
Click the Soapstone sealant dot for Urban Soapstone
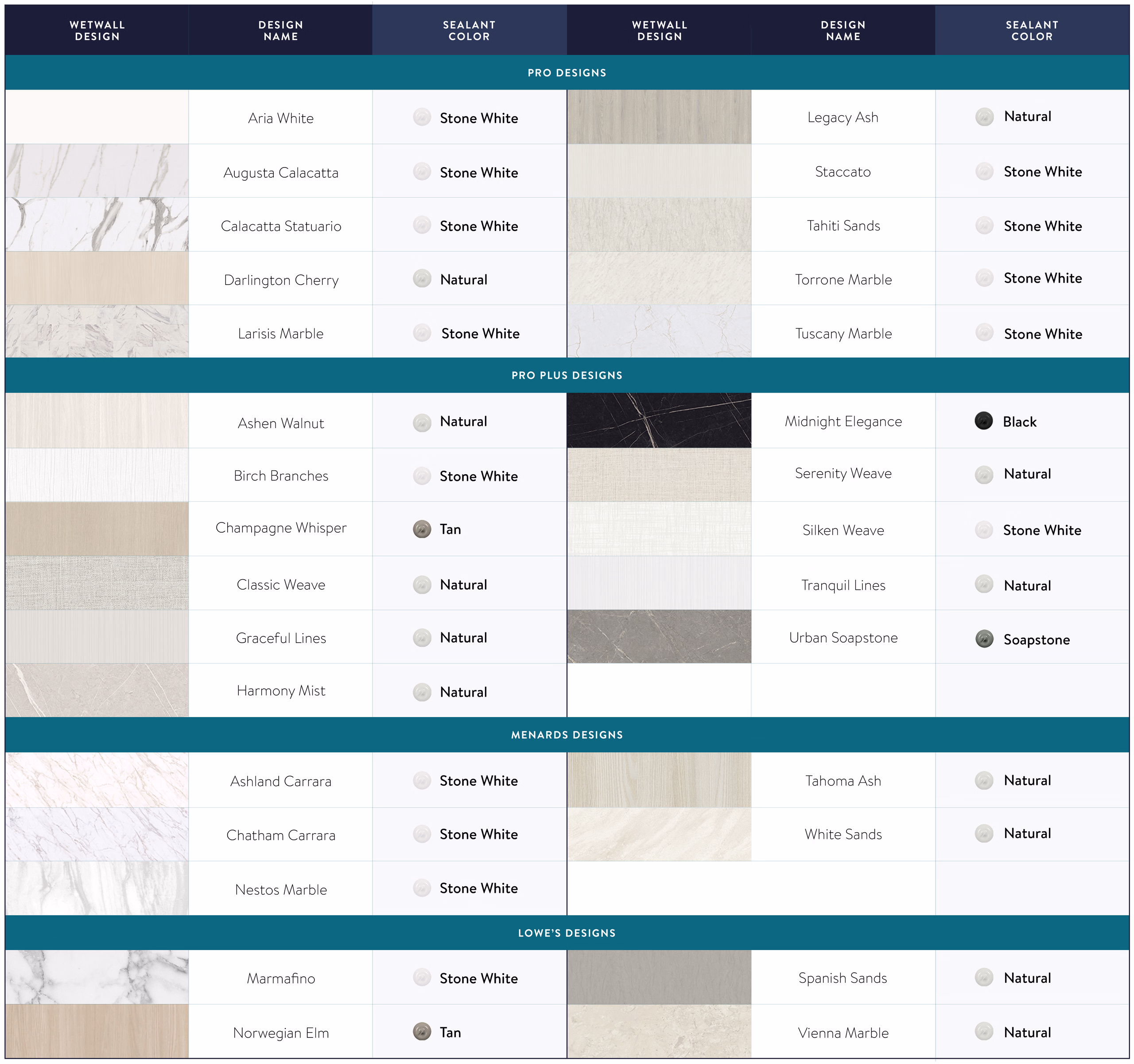coord(984,639)
